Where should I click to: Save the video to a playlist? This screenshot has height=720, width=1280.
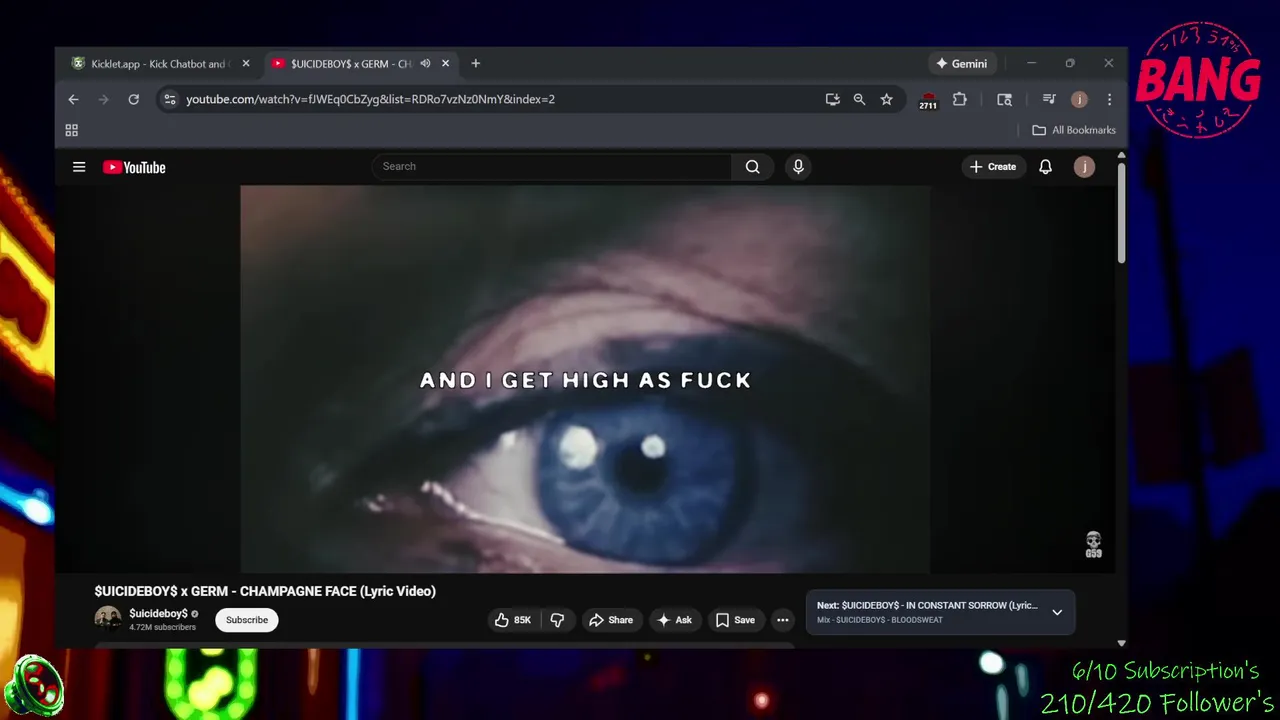click(x=735, y=620)
